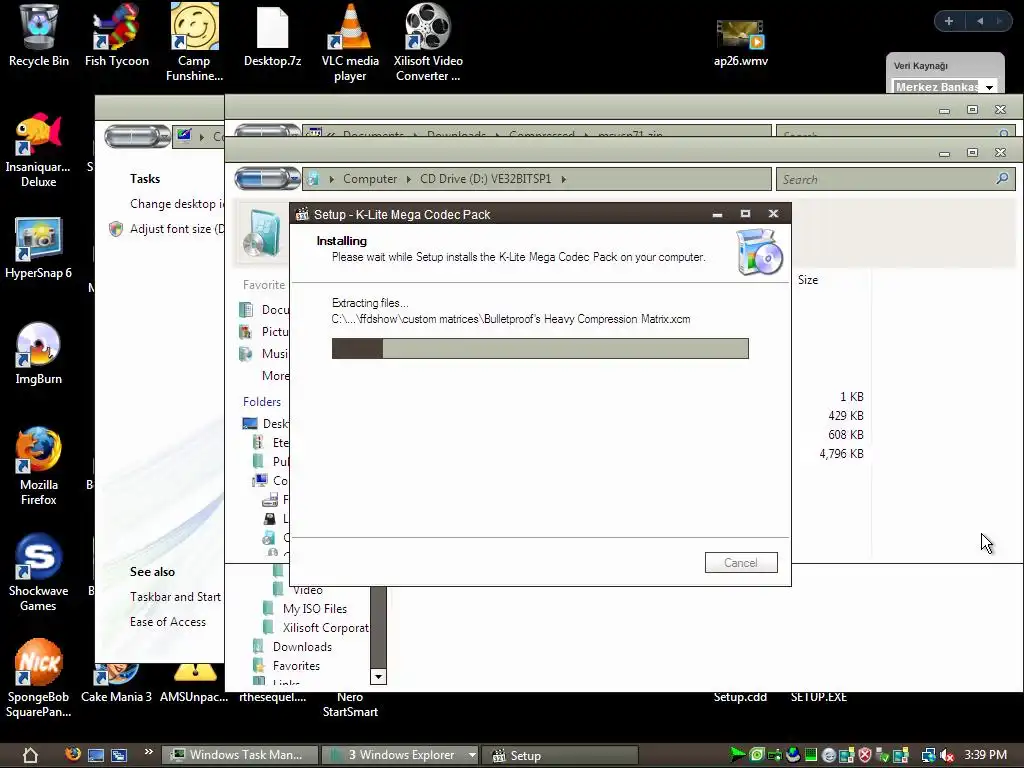Click arrow after CD Drive in address bar
This screenshot has height=768, width=1024.
(564, 179)
